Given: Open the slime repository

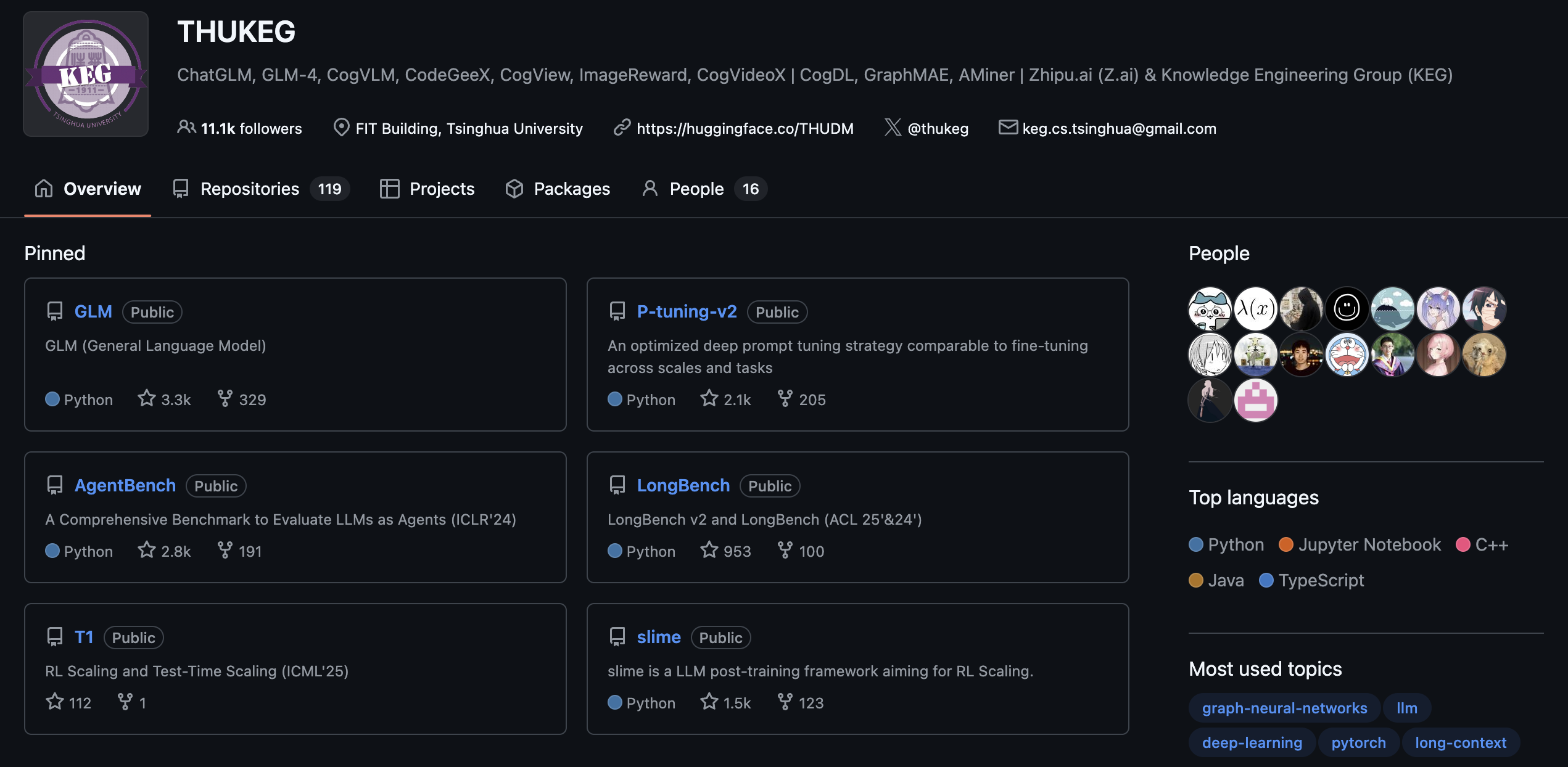Looking at the screenshot, I should pyautogui.click(x=659, y=637).
